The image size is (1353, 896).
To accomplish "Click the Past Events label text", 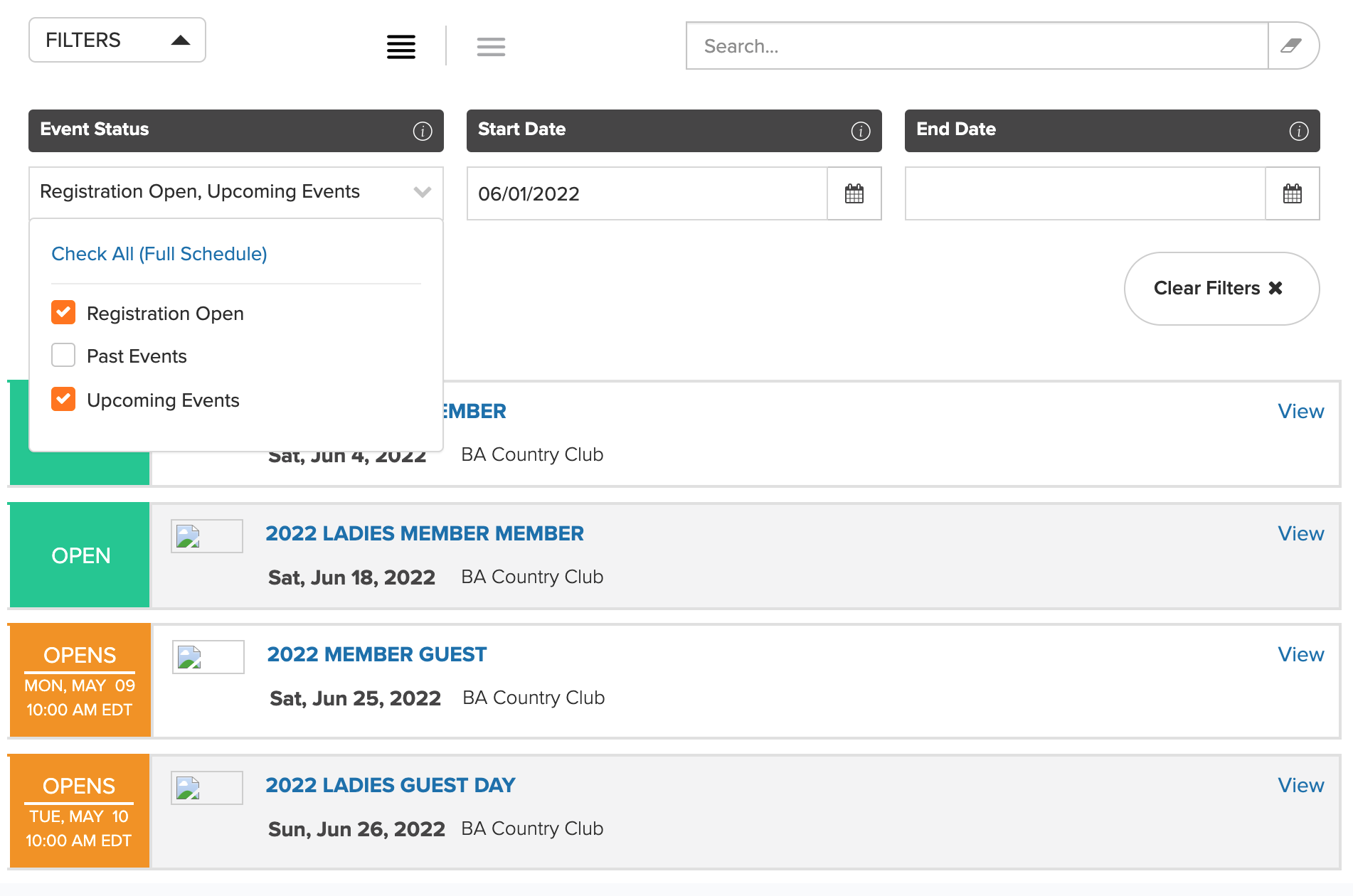I will 137,356.
